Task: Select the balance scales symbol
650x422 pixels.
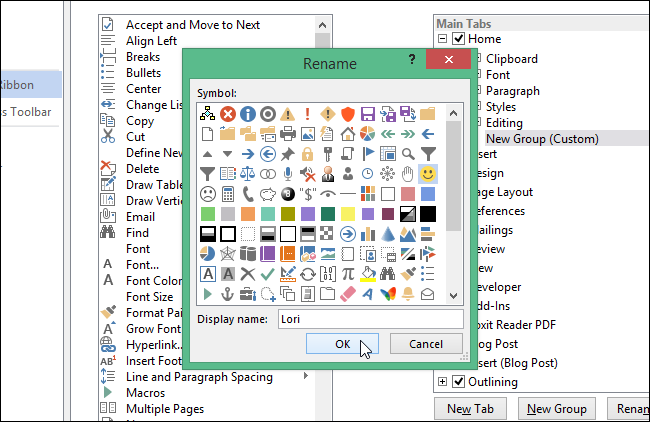Action: pos(247,174)
